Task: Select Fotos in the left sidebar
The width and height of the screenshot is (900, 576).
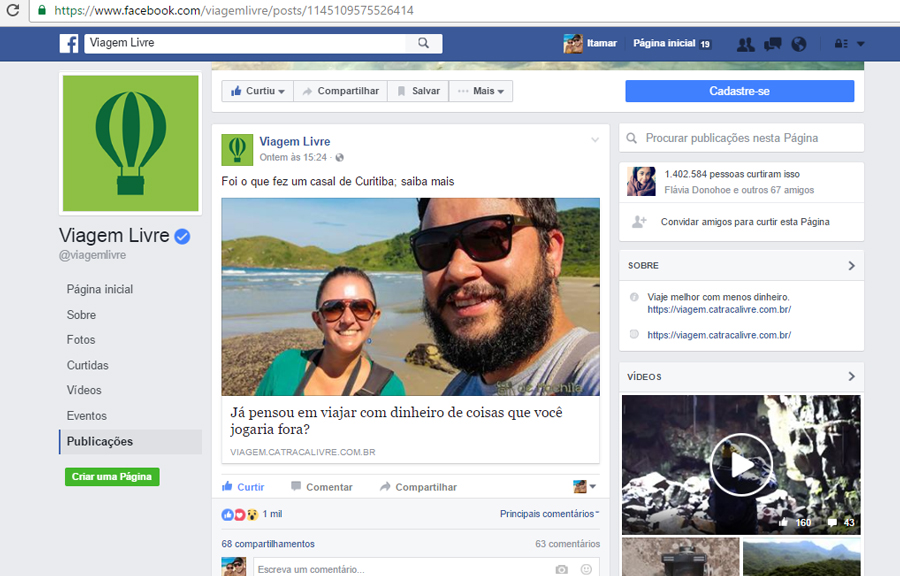Action: pyautogui.click(x=81, y=340)
